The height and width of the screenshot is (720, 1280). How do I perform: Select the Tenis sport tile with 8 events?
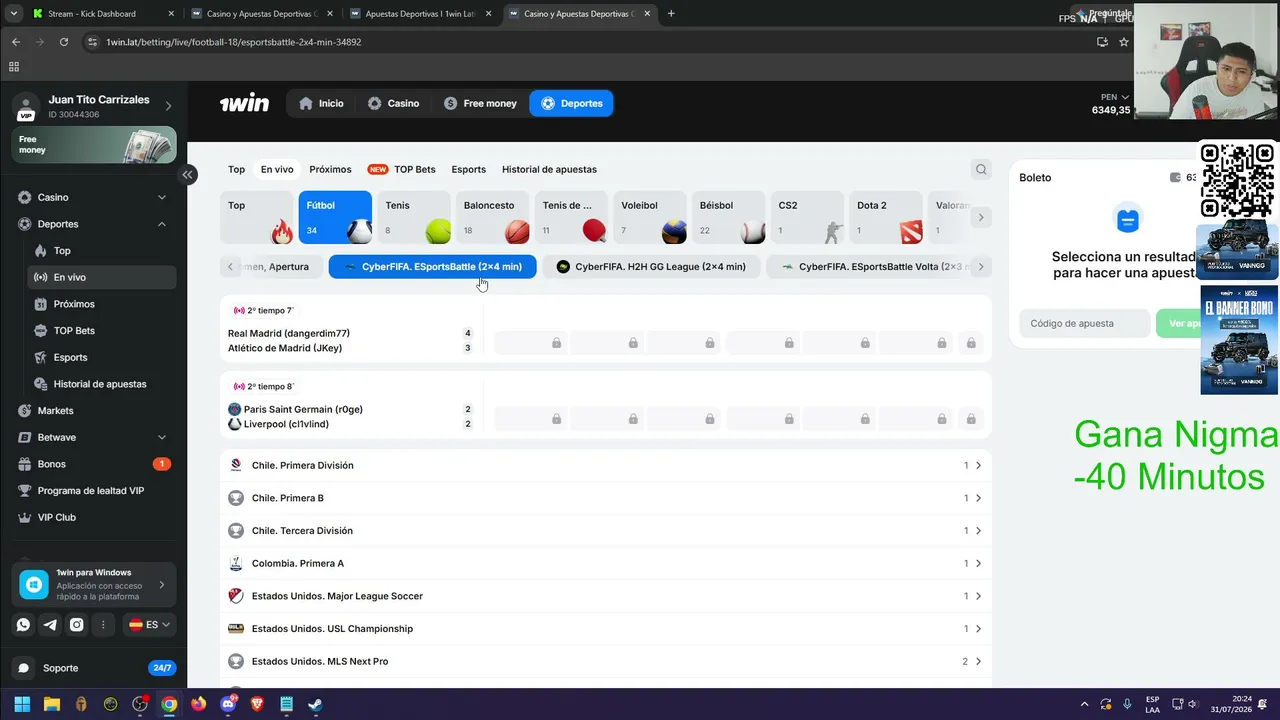[414, 217]
